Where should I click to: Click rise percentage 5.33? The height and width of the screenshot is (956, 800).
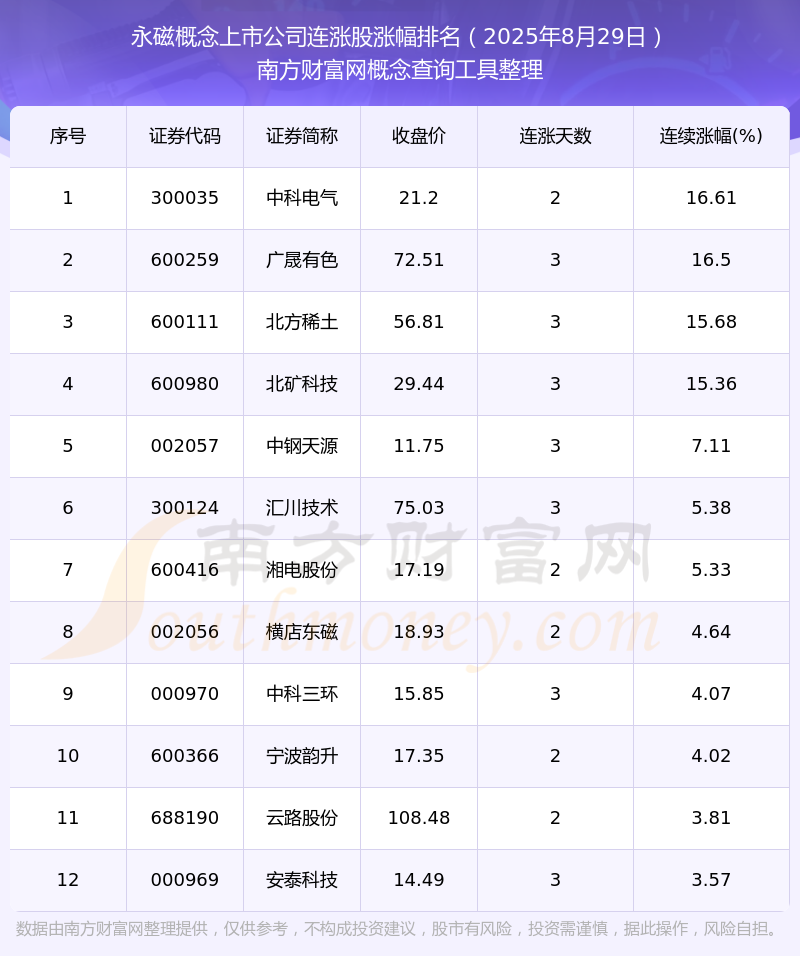[x=711, y=570]
